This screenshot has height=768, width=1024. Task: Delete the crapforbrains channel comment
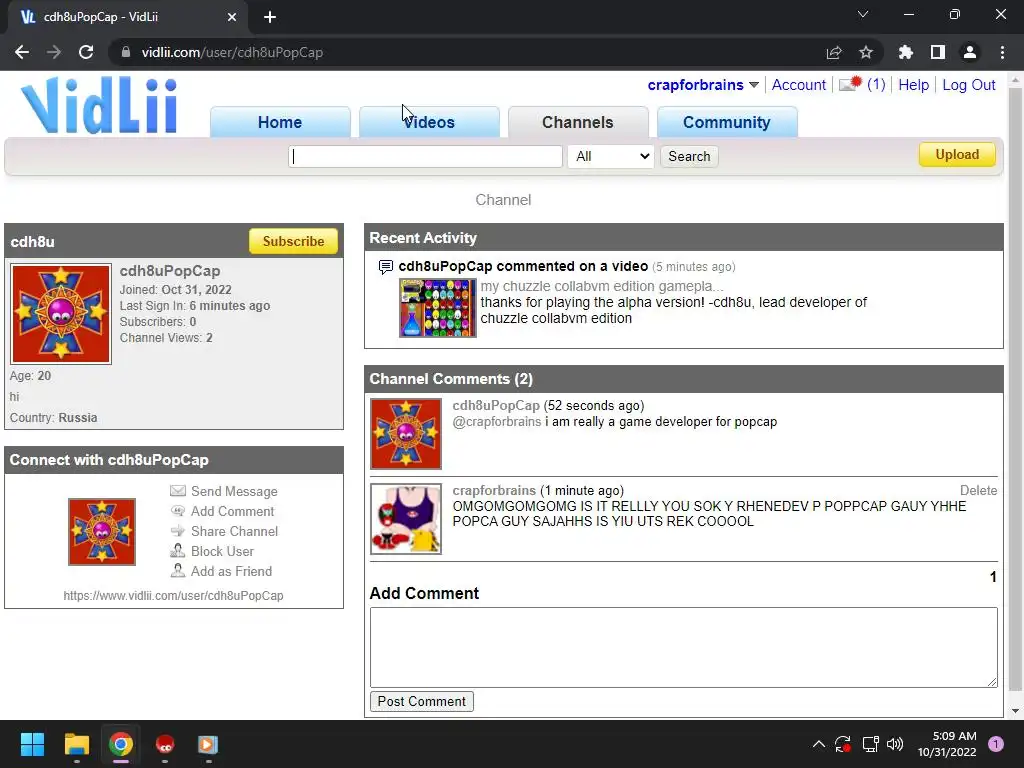(978, 490)
